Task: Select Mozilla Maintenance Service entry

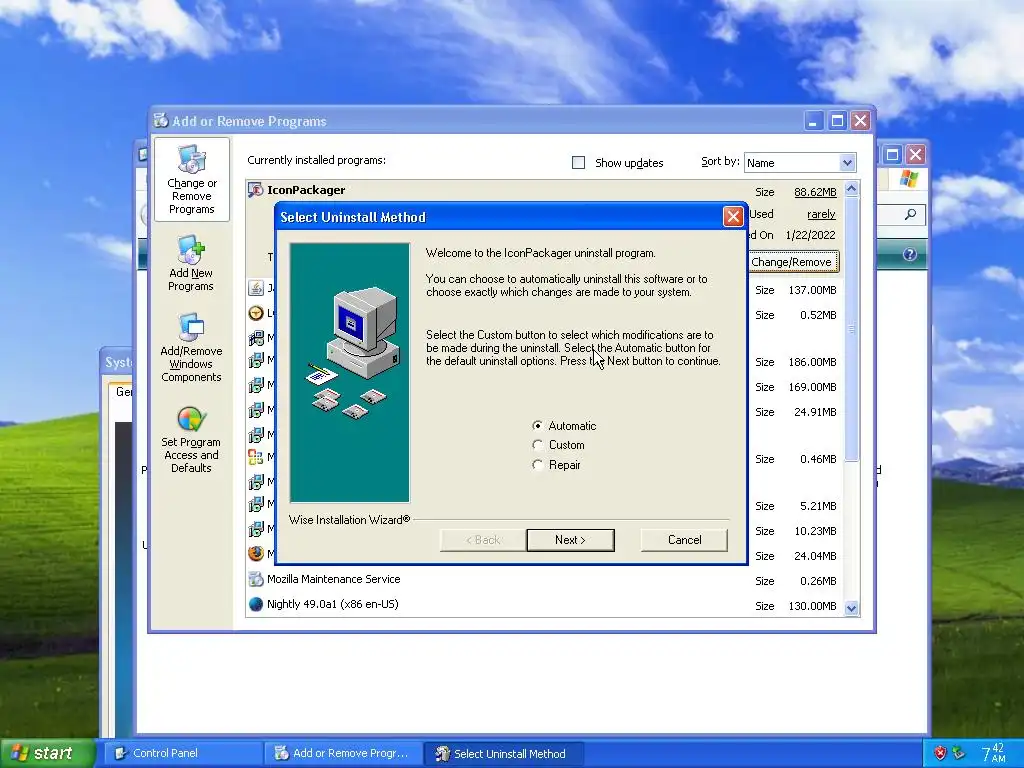Action: point(333,579)
